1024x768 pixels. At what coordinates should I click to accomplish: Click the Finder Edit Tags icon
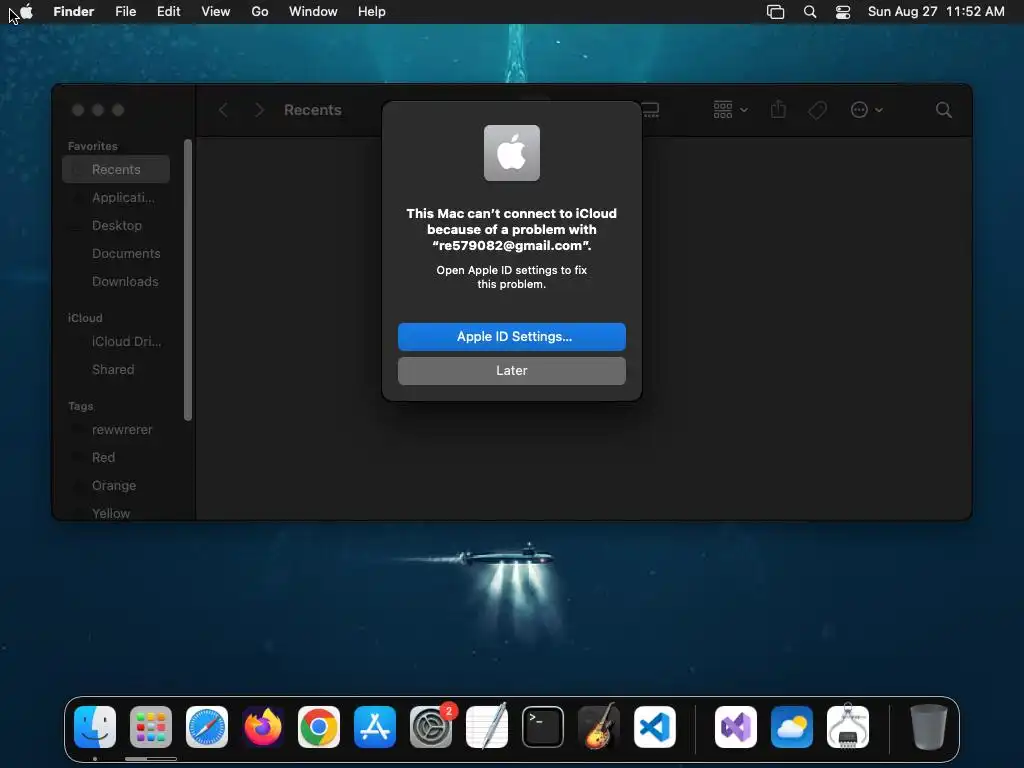817,110
